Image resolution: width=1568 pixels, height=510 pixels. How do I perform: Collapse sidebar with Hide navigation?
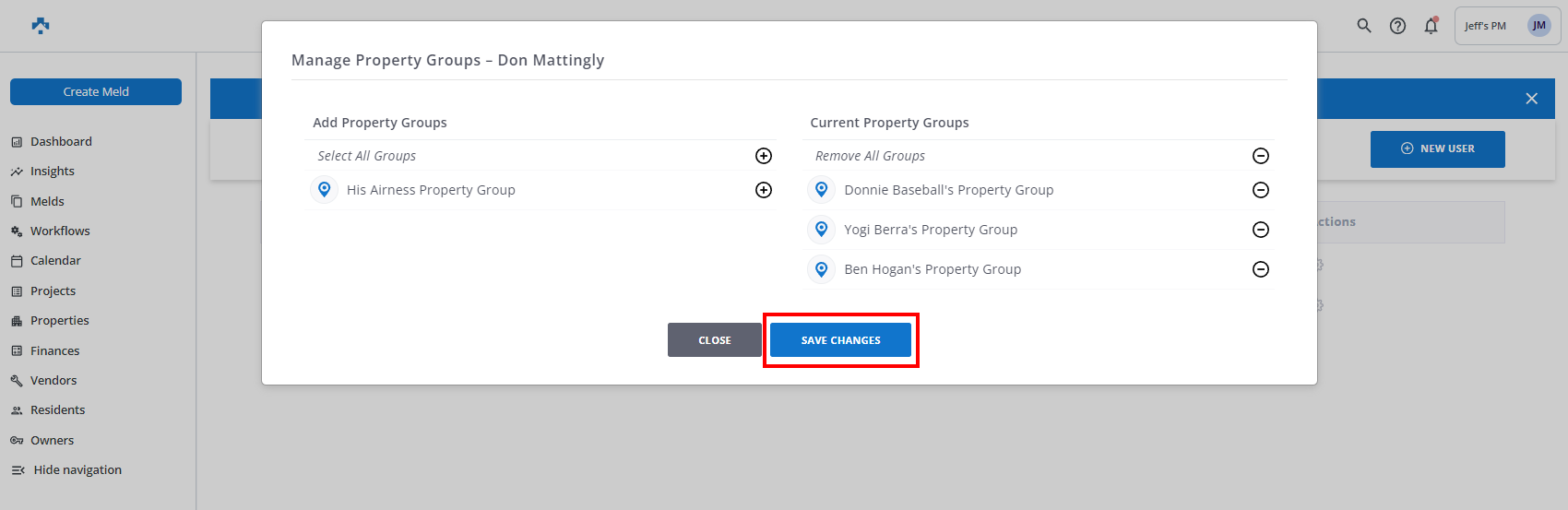(66, 469)
